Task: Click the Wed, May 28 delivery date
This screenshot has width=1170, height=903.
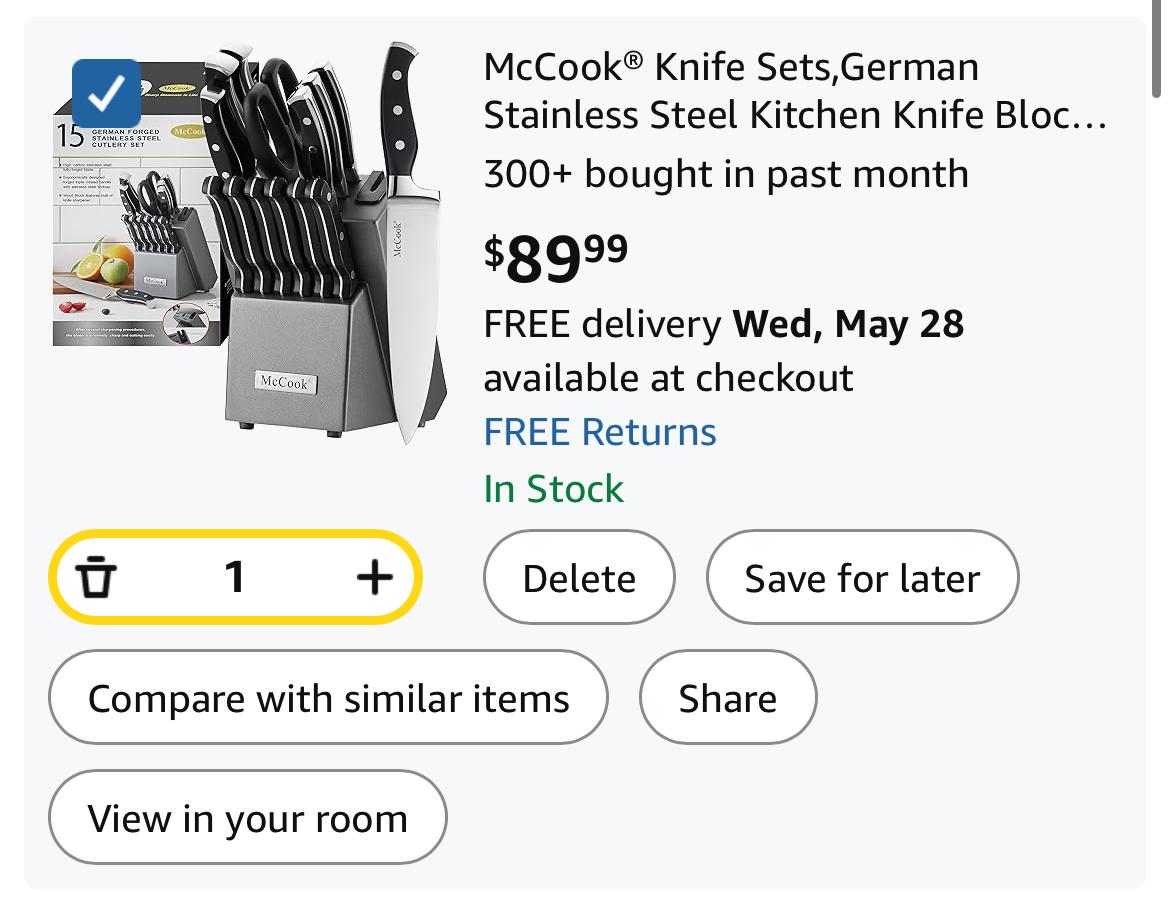Action: coord(848,324)
